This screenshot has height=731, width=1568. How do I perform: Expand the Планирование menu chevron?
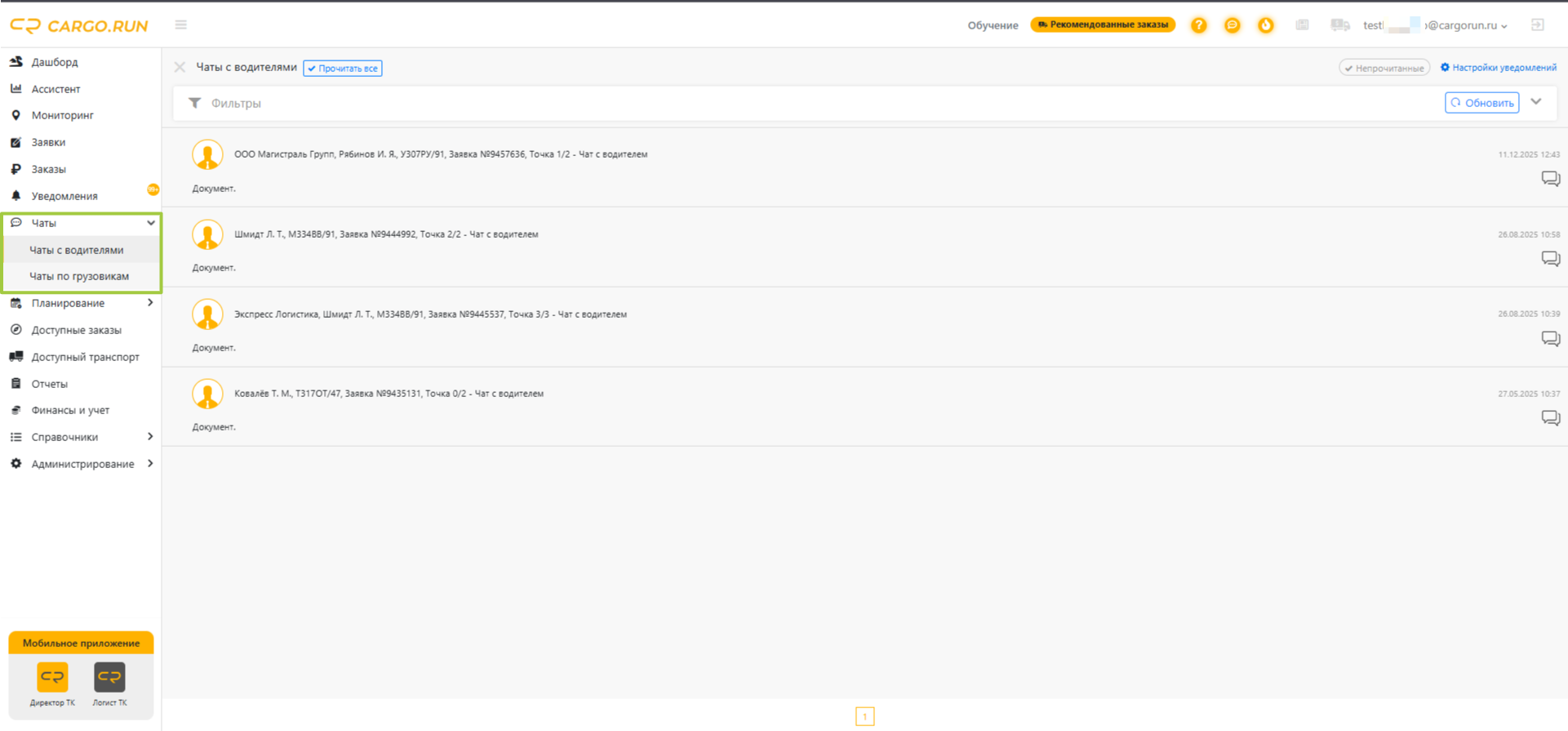150,303
